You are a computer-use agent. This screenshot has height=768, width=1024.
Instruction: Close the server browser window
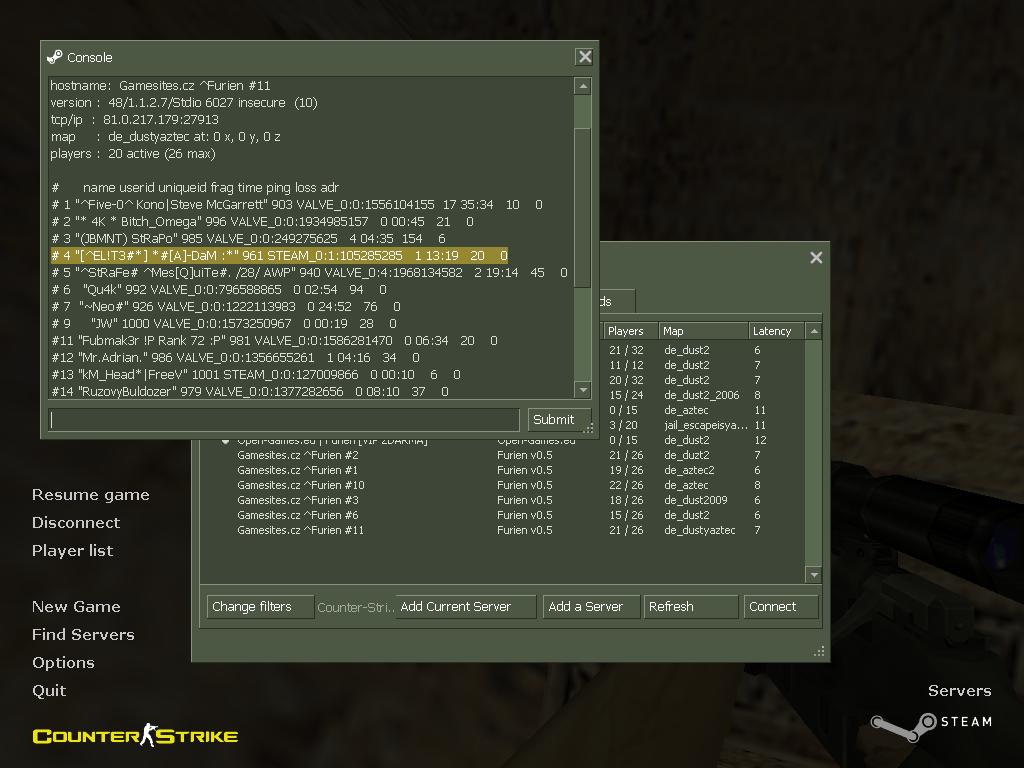point(816,257)
